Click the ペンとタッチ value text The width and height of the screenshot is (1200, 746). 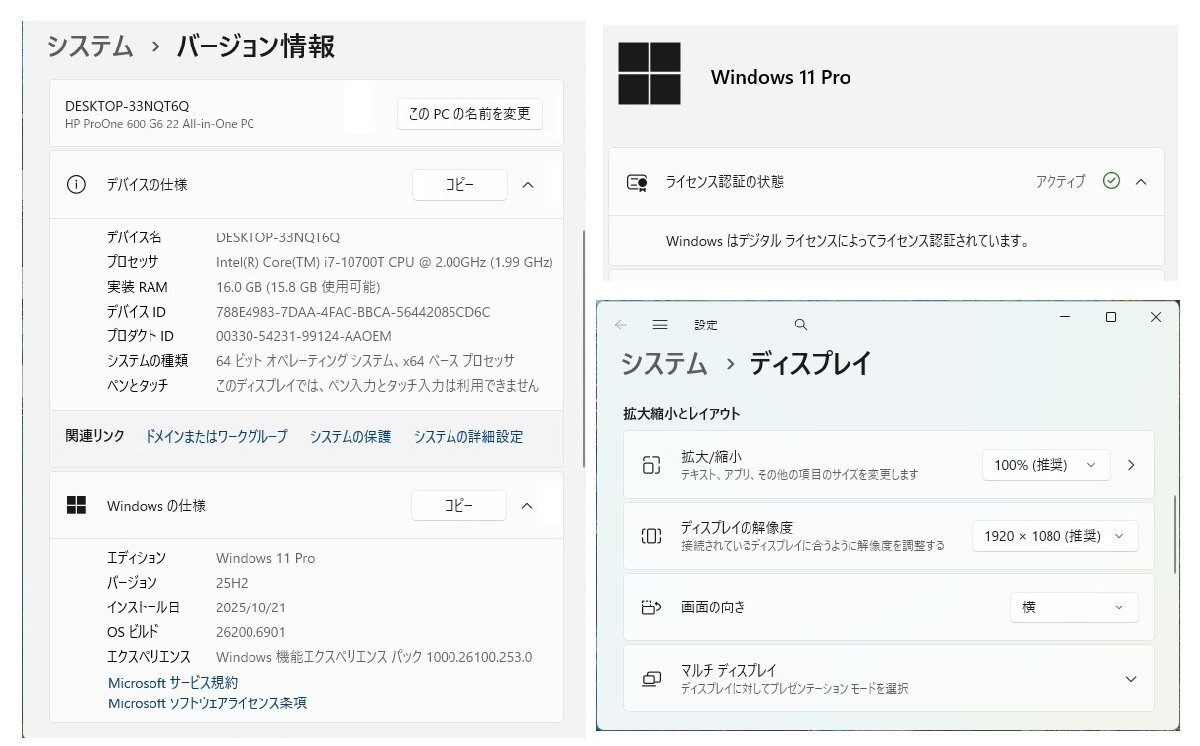click(377, 385)
